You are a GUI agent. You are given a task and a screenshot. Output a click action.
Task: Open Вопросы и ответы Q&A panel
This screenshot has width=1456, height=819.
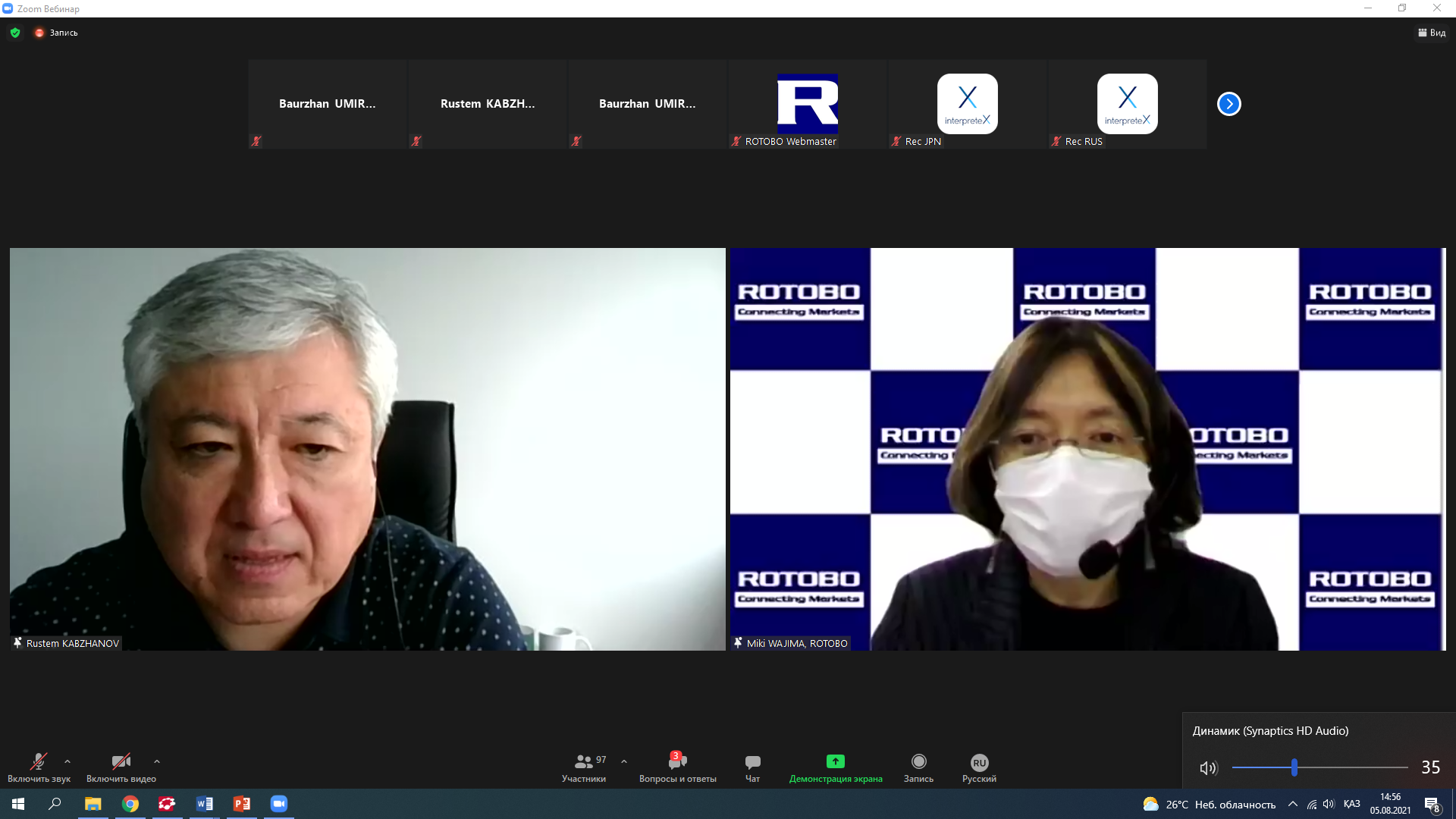pos(677,767)
